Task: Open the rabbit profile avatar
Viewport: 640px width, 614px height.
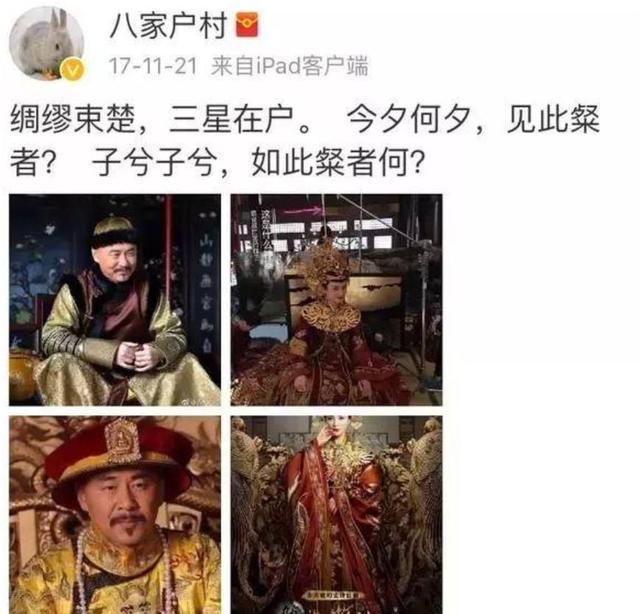Action: click(x=47, y=44)
